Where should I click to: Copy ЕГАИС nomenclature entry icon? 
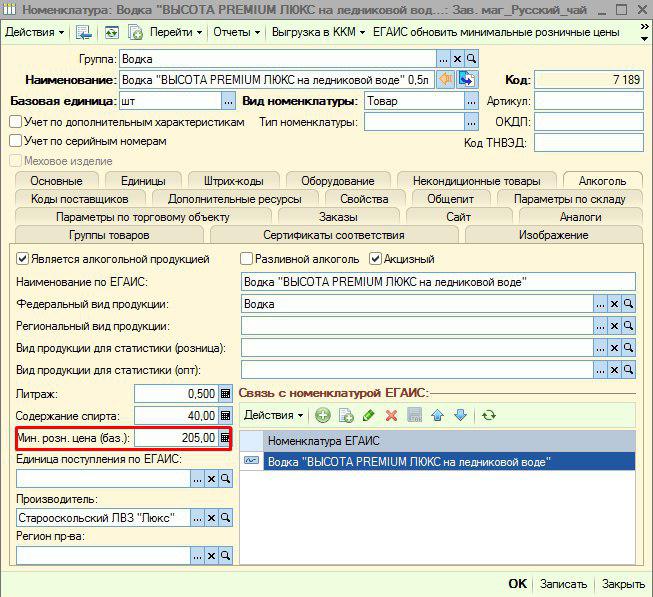[346, 415]
